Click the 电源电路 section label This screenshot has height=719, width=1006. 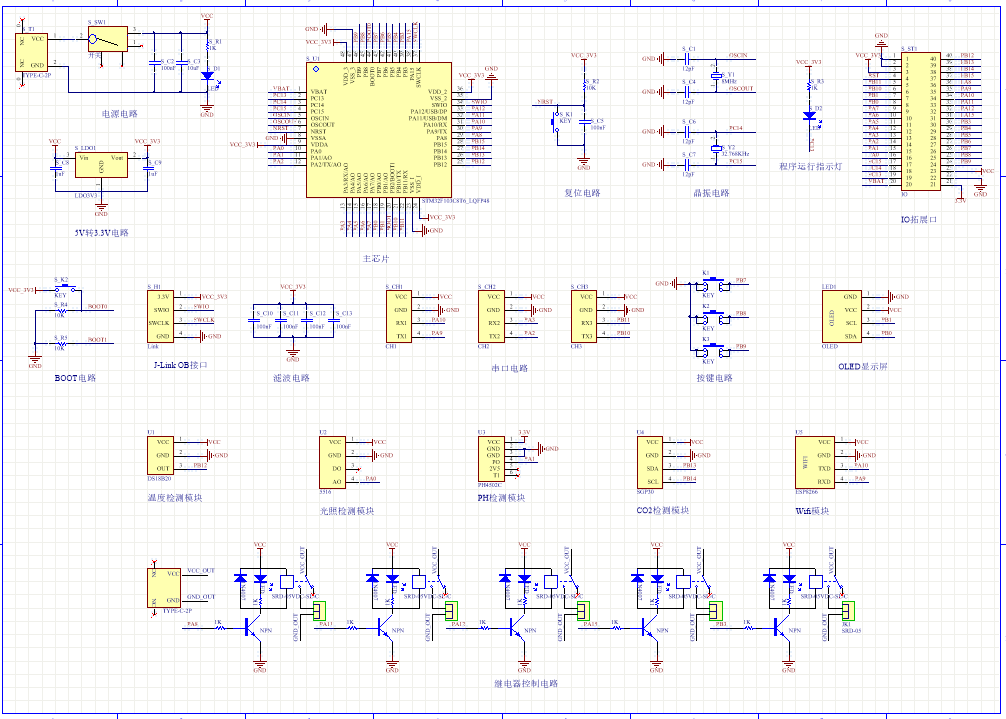pyautogui.click(x=120, y=114)
